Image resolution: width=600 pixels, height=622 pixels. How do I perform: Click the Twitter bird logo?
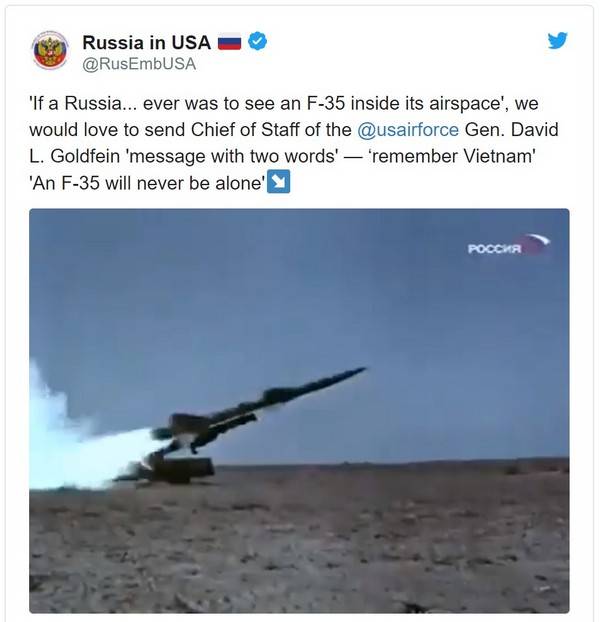[557, 40]
